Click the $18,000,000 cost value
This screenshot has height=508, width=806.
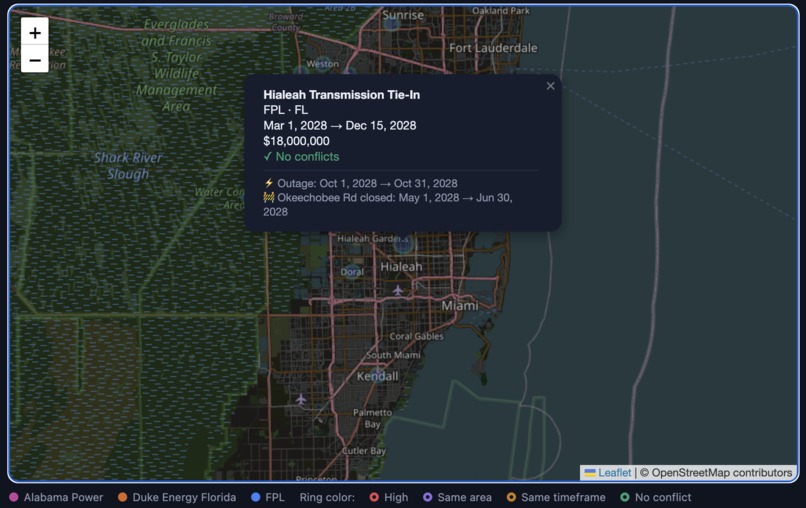(296, 141)
